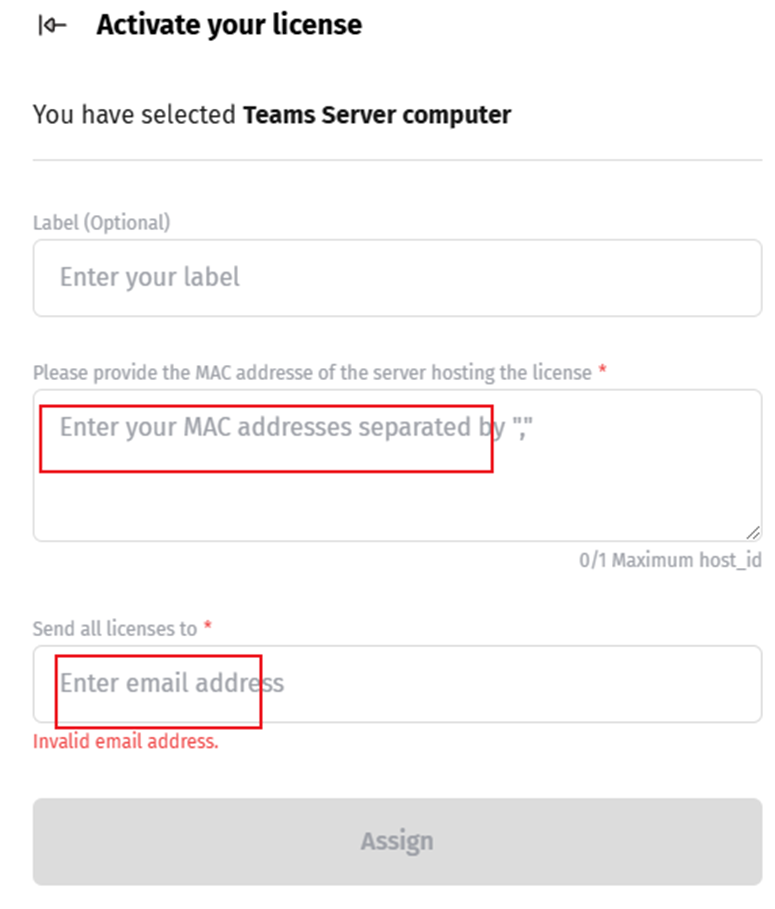Grab the MAC text area resize handle
The image size is (775, 909).
[x=752, y=532]
